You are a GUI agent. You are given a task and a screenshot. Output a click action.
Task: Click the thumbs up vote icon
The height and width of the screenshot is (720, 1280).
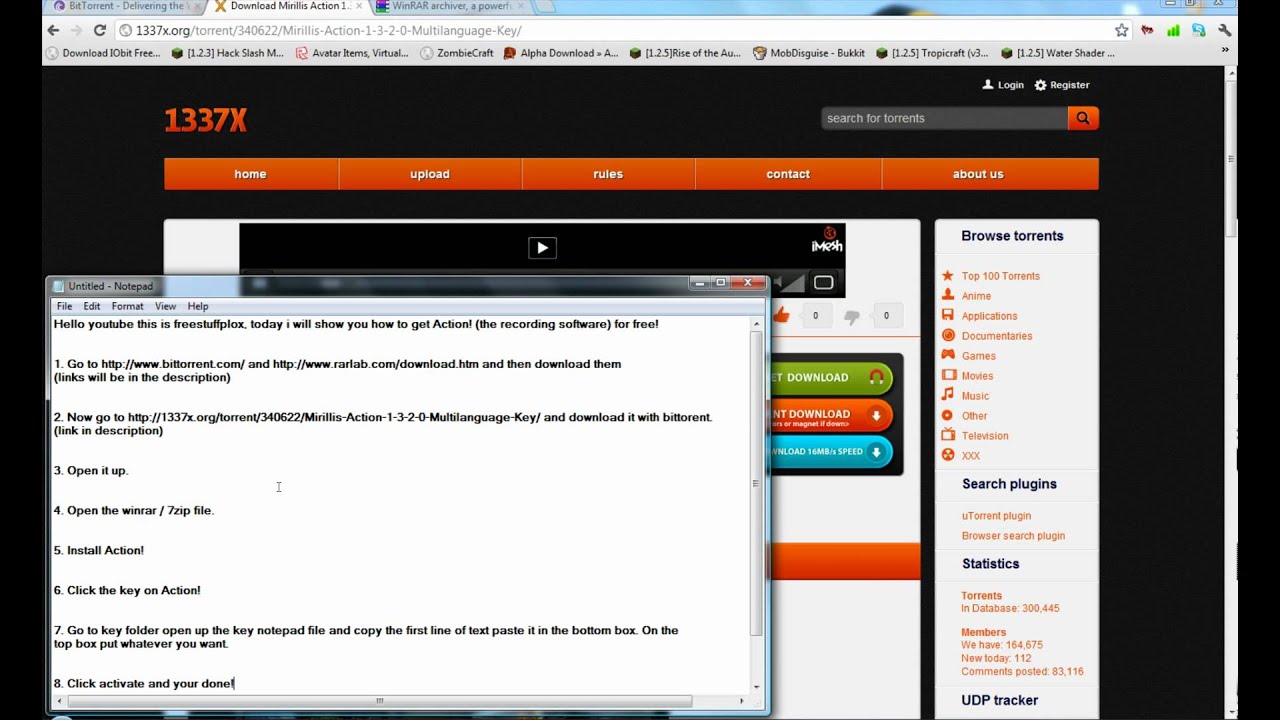[781, 315]
